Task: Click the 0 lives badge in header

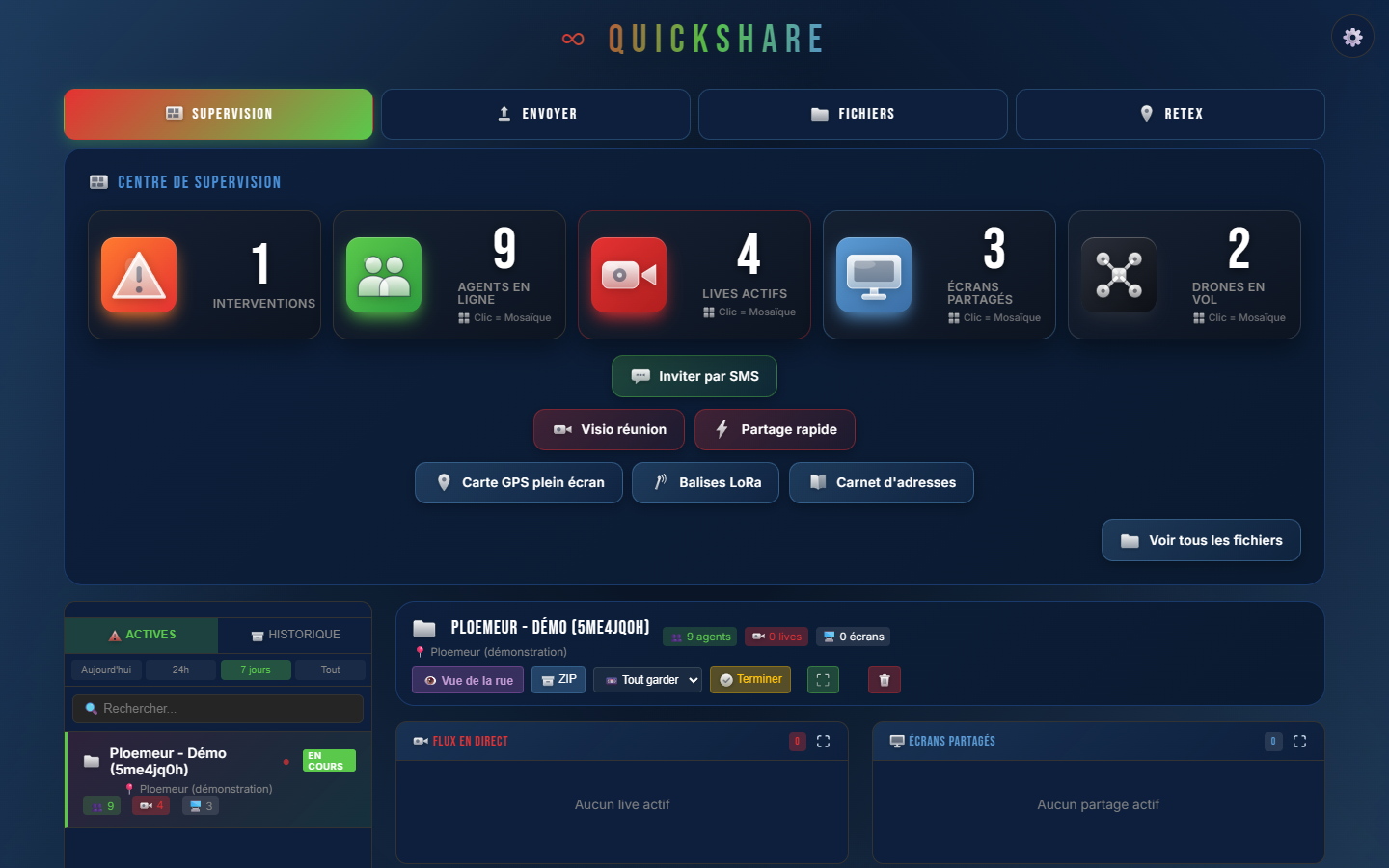Action: [776, 637]
